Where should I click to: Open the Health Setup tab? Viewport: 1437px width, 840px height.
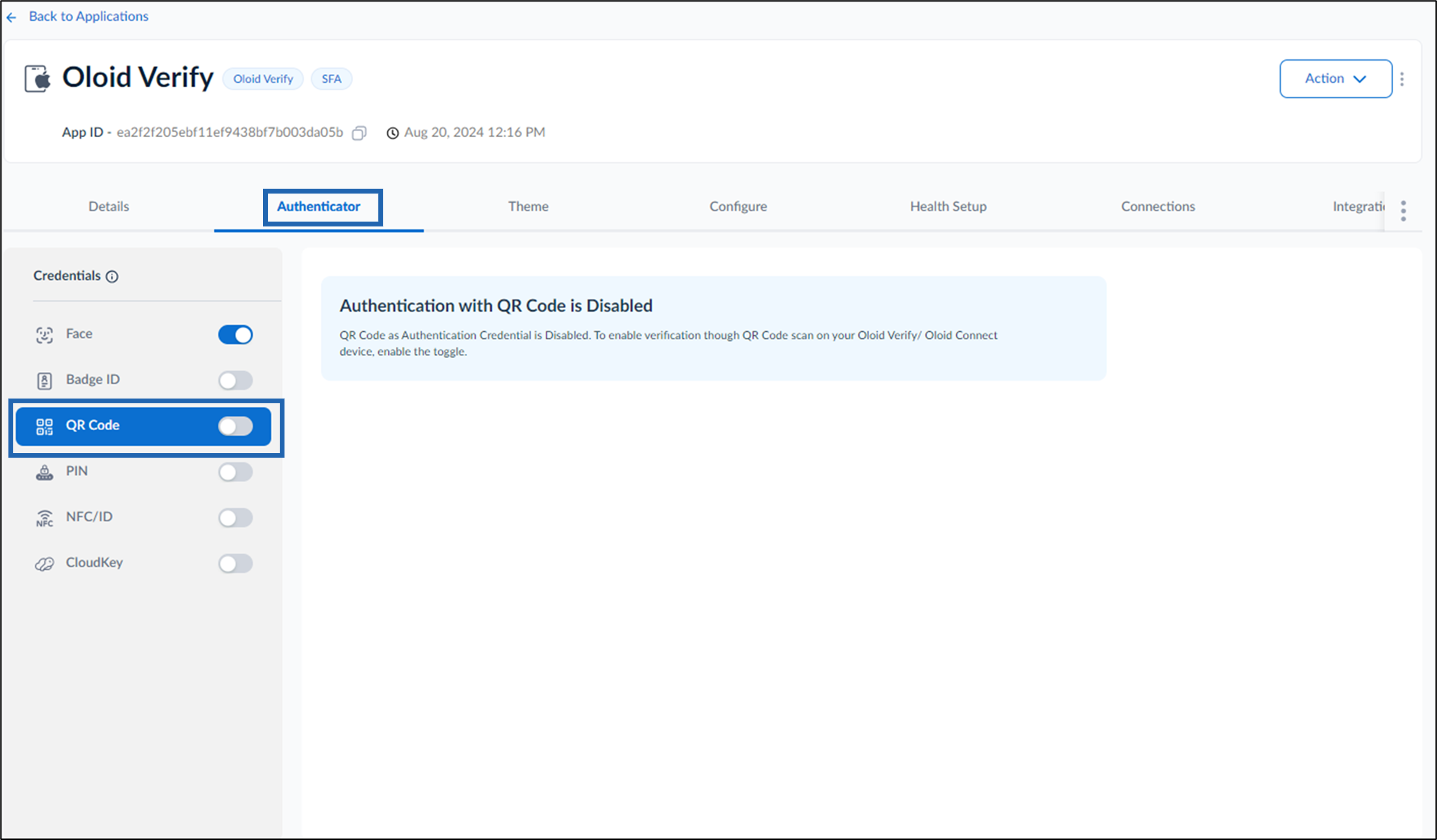[948, 207]
